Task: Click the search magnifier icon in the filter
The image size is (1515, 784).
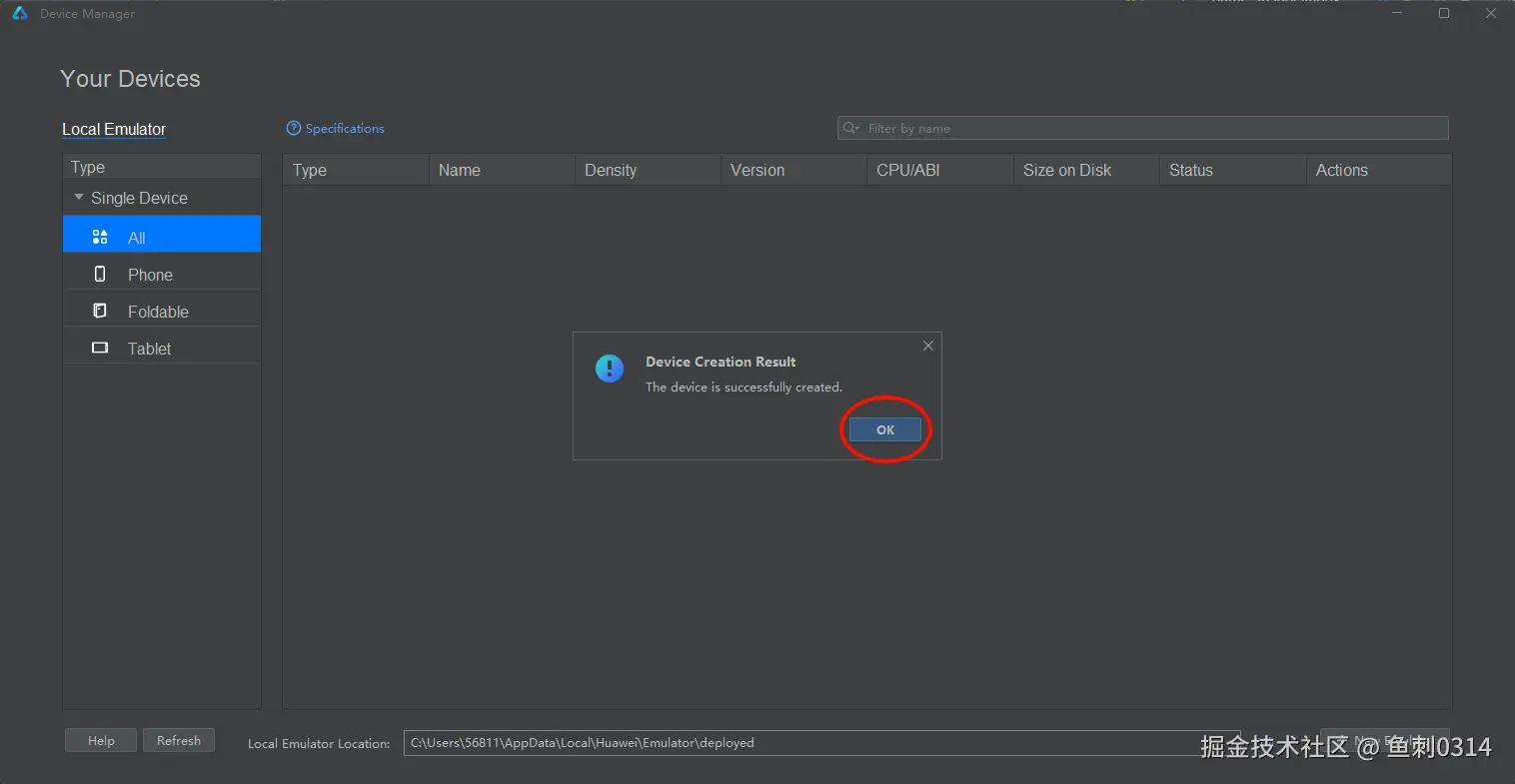Action: tap(850, 128)
